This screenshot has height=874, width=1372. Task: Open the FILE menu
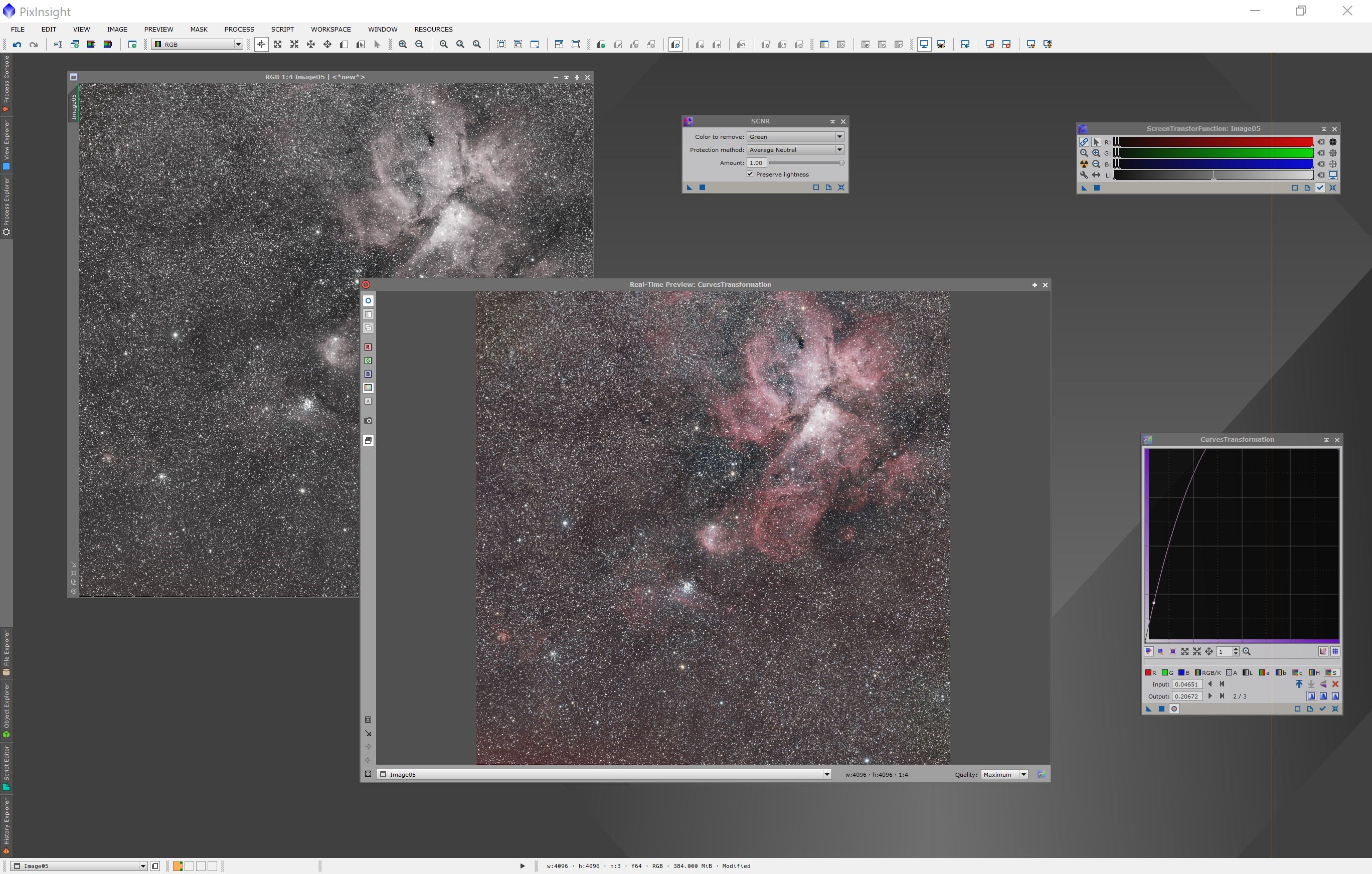coord(18,29)
